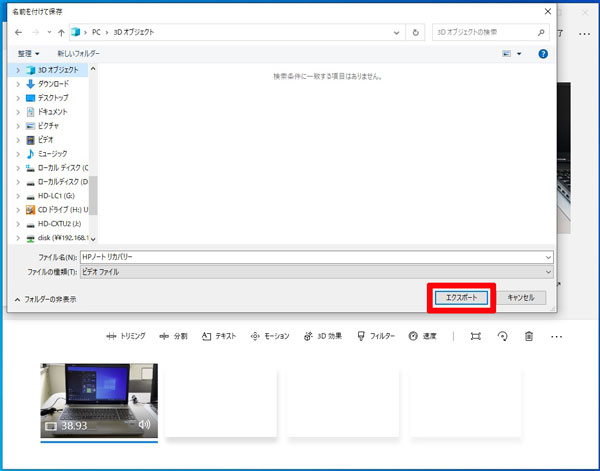Click the trash delete icon

point(529,337)
